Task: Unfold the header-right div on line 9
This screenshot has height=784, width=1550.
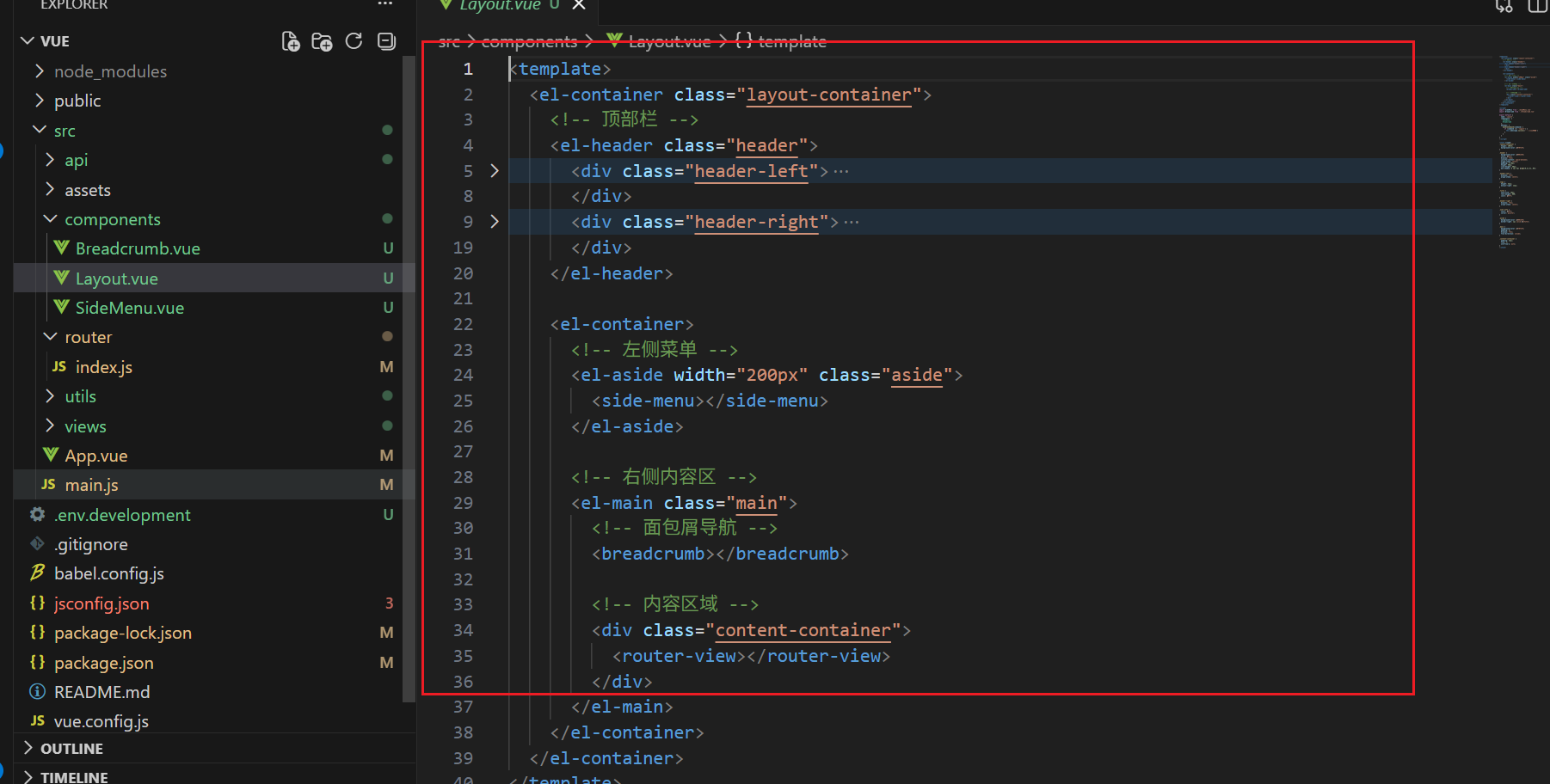Action: coord(495,221)
